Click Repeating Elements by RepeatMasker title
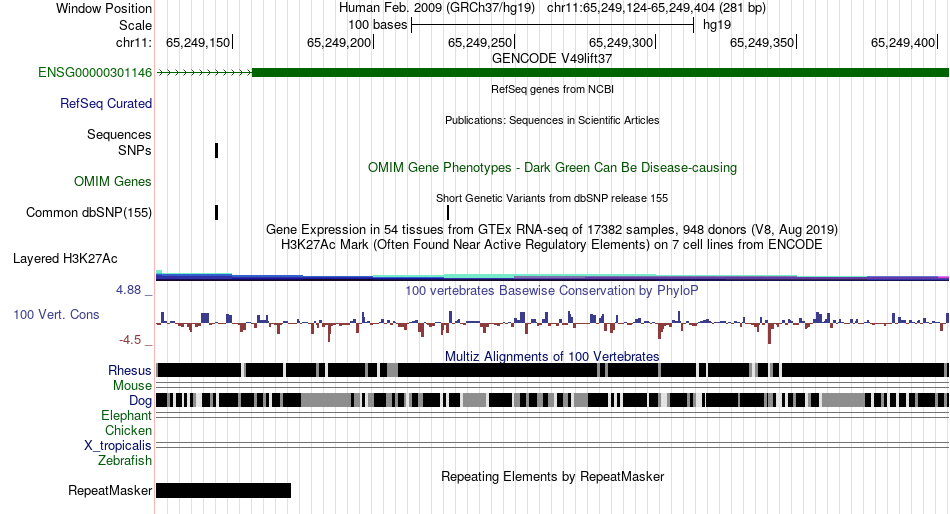 (x=552, y=476)
